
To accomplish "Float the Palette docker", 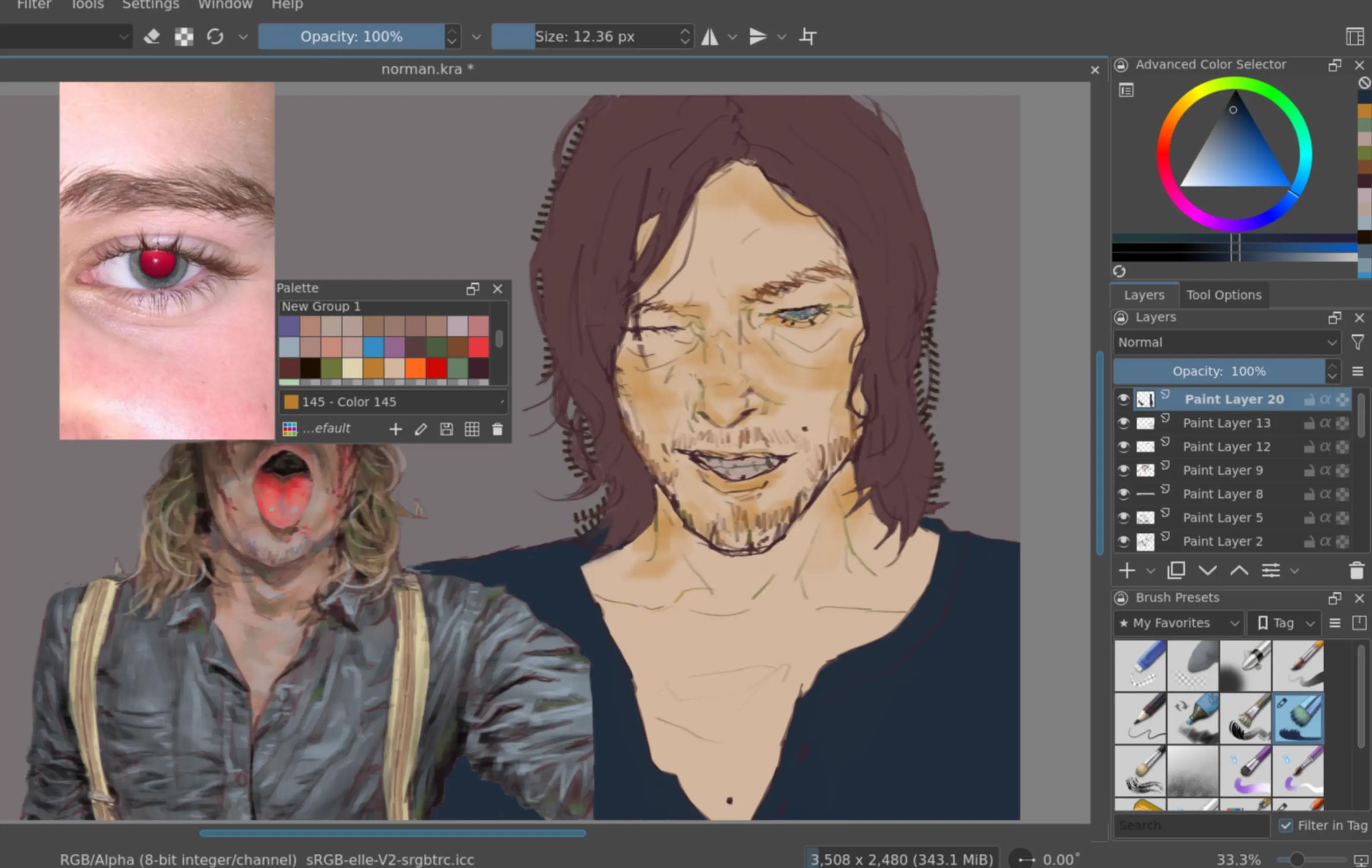I will 472,289.
